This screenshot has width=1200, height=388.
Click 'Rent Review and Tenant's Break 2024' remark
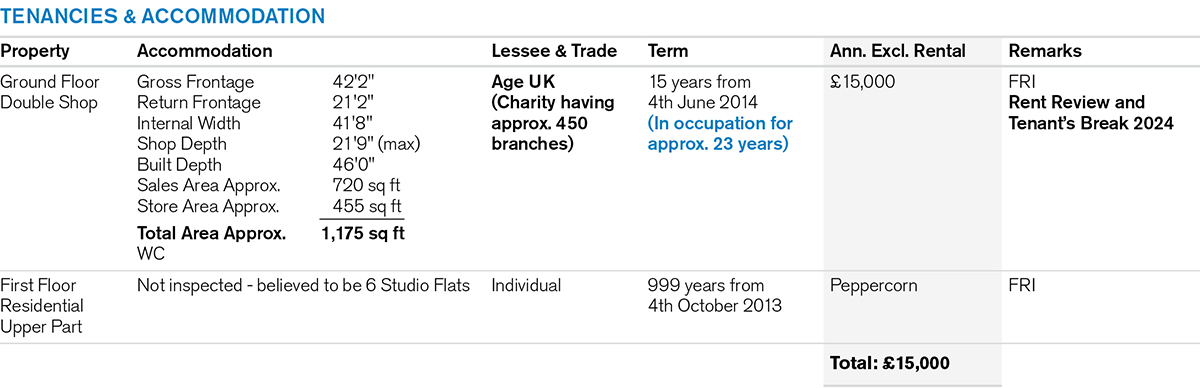click(1092, 113)
